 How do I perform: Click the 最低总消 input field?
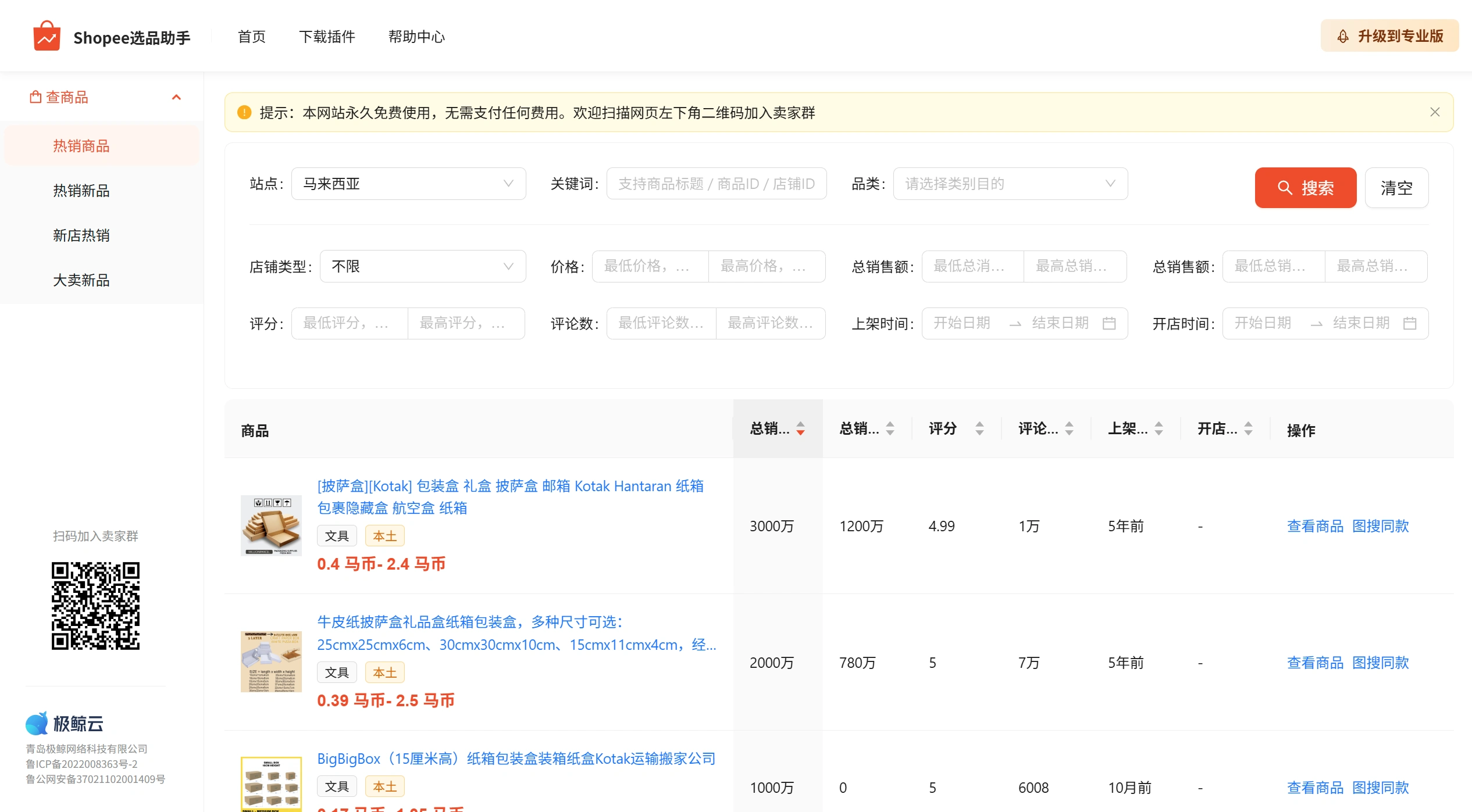pos(972,266)
